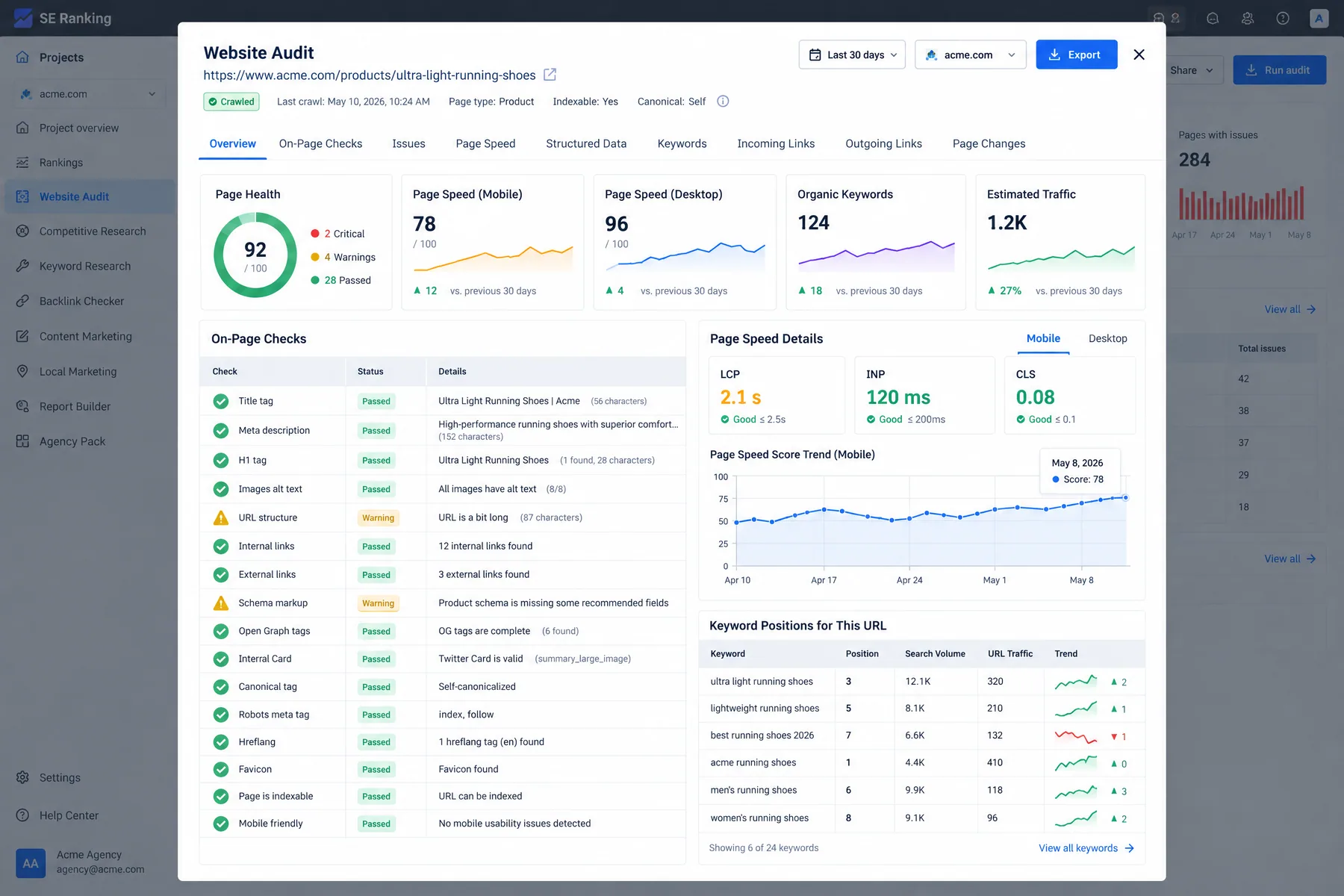
Task: Click the top bar users icon
Action: click(1248, 19)
